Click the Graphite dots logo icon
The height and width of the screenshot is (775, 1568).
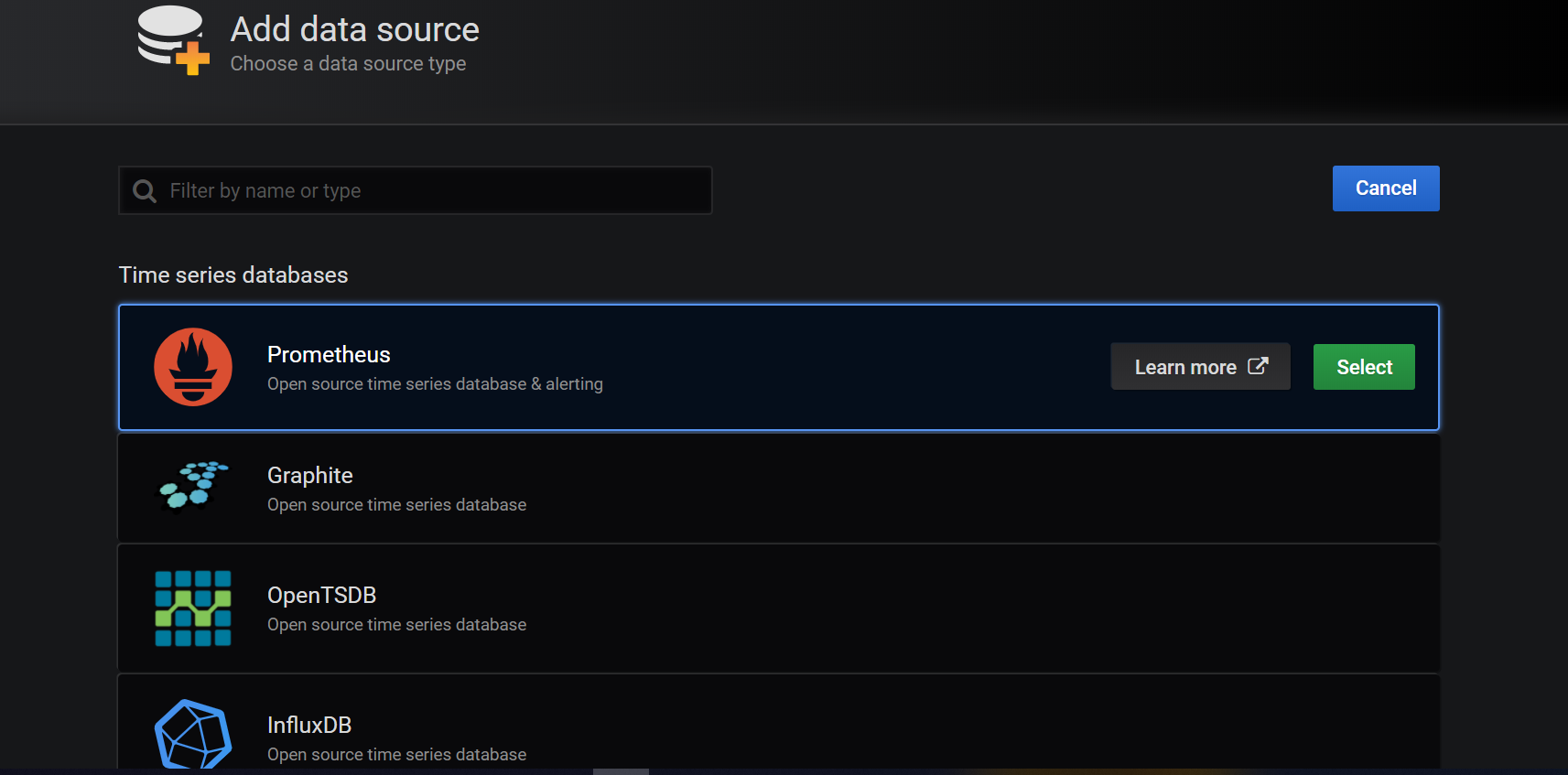(x=193, y=486)
